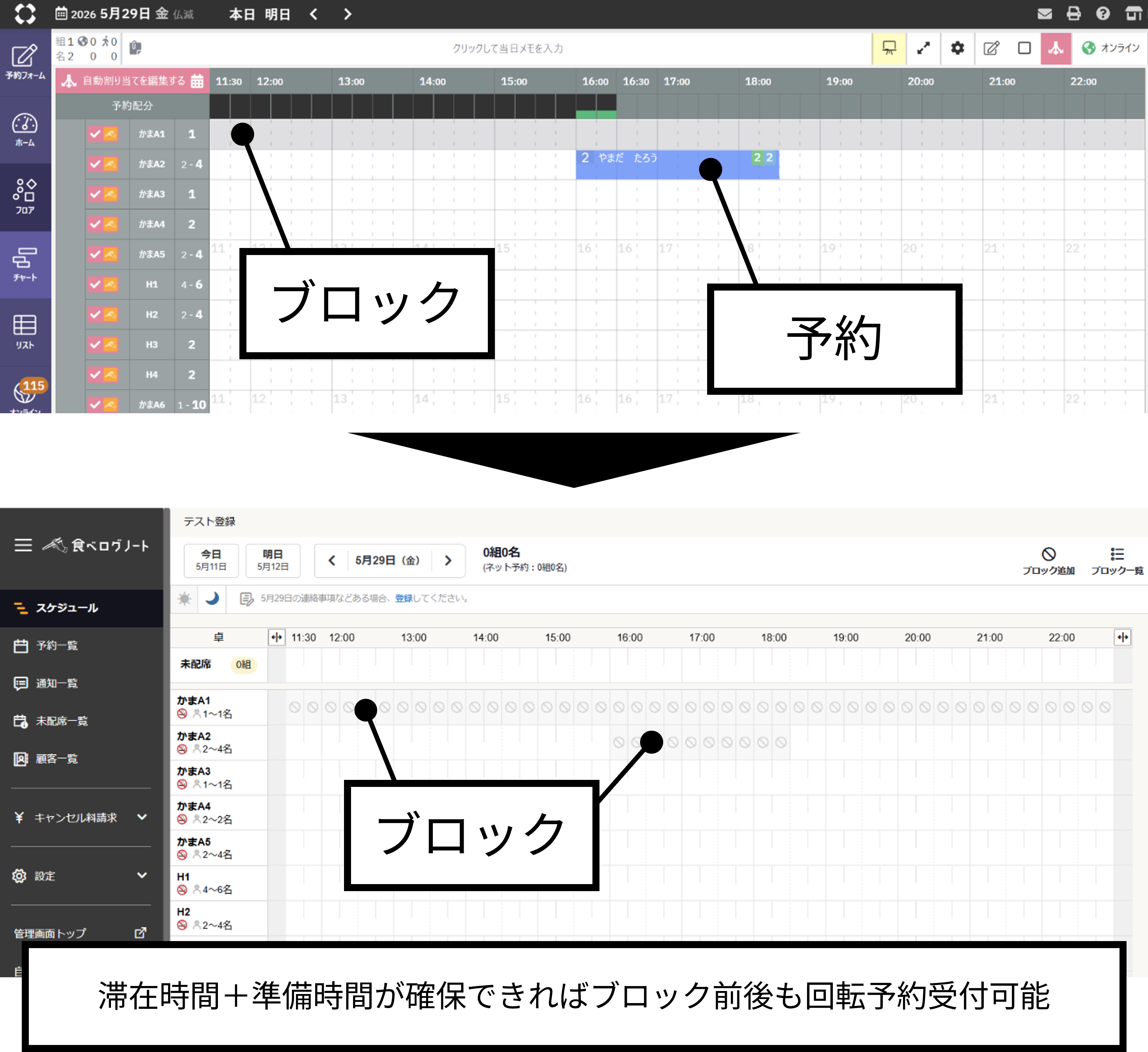This screenshot has width=1148, height=1052.
Task: Select the やまだ たろう reservation bar
Action: pos(677,165)
